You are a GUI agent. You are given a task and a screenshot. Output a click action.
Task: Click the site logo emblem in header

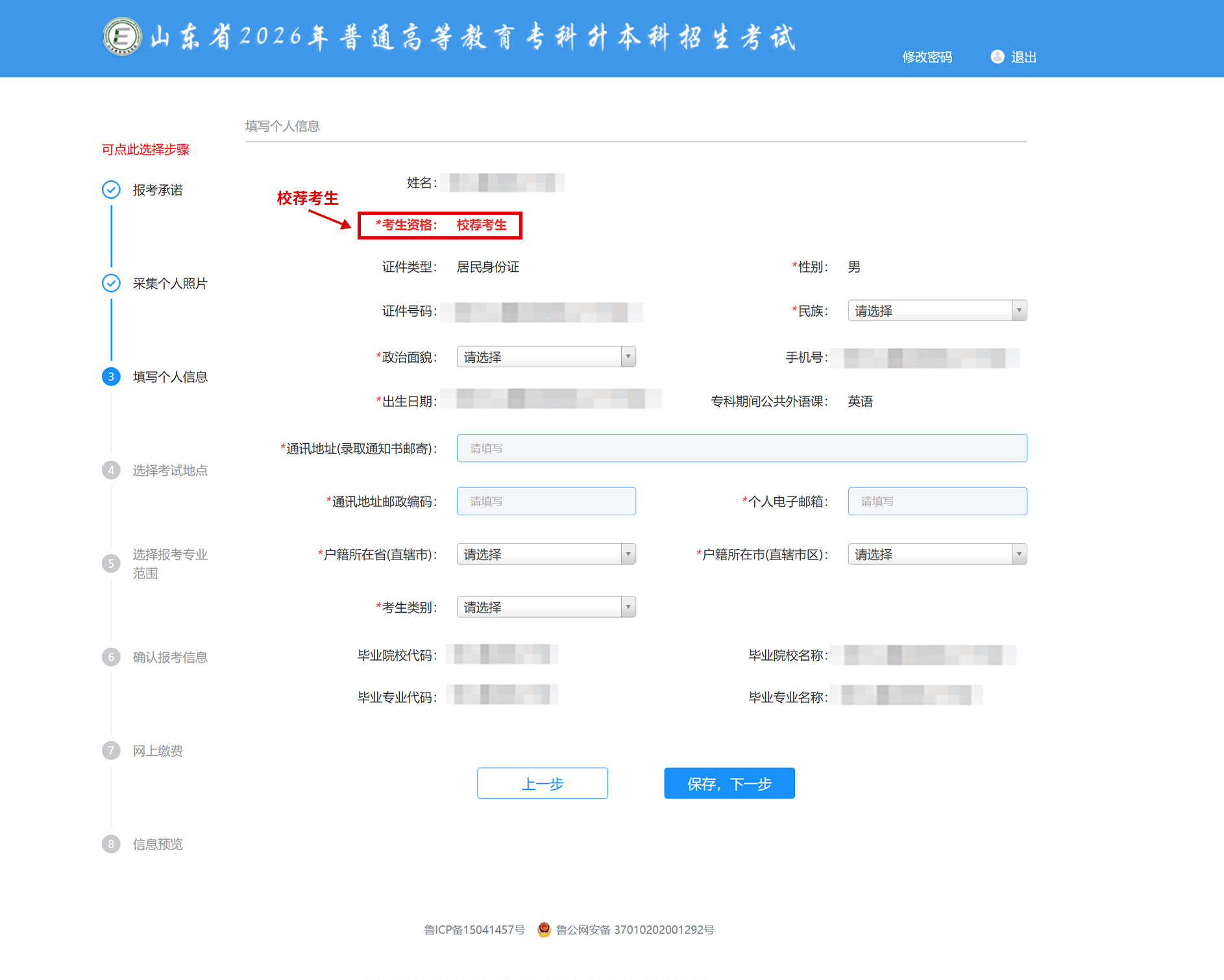tap(122, 36)
